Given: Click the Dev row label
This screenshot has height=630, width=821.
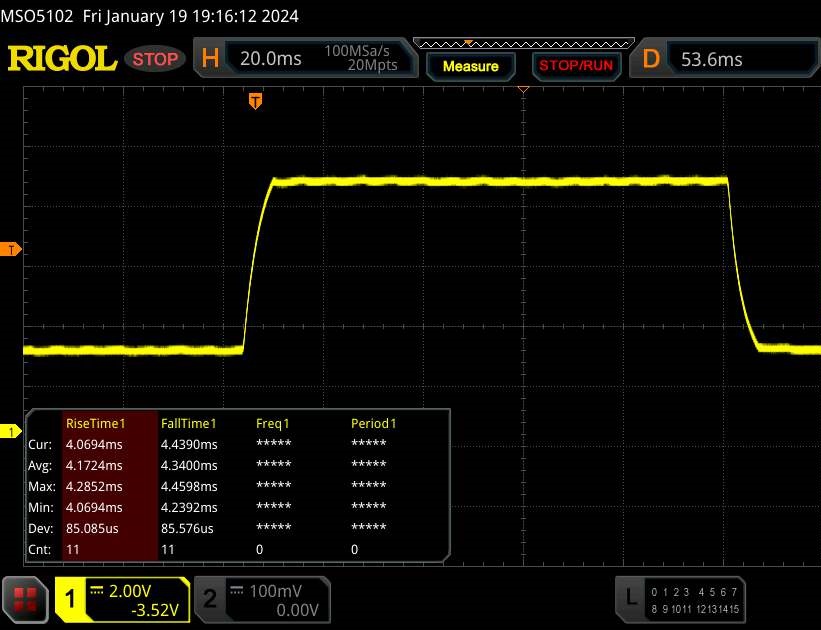Looking at the screenshot, I should [41, 528].
